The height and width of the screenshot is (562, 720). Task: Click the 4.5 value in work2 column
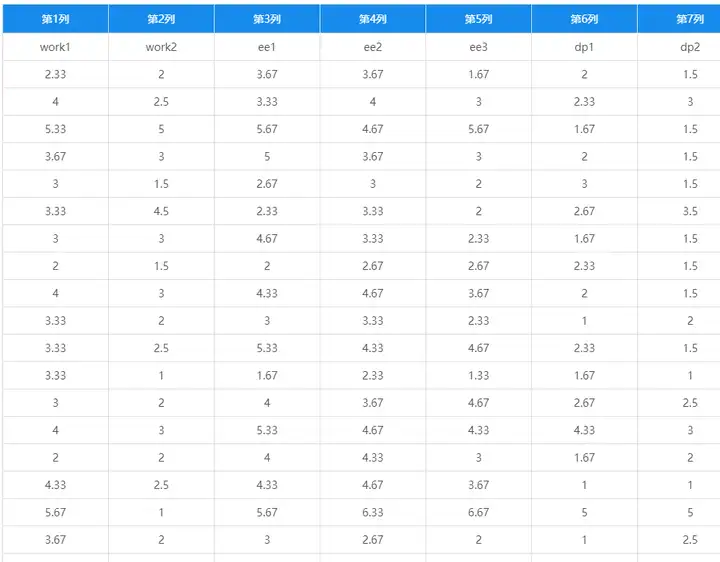[161, 211]
